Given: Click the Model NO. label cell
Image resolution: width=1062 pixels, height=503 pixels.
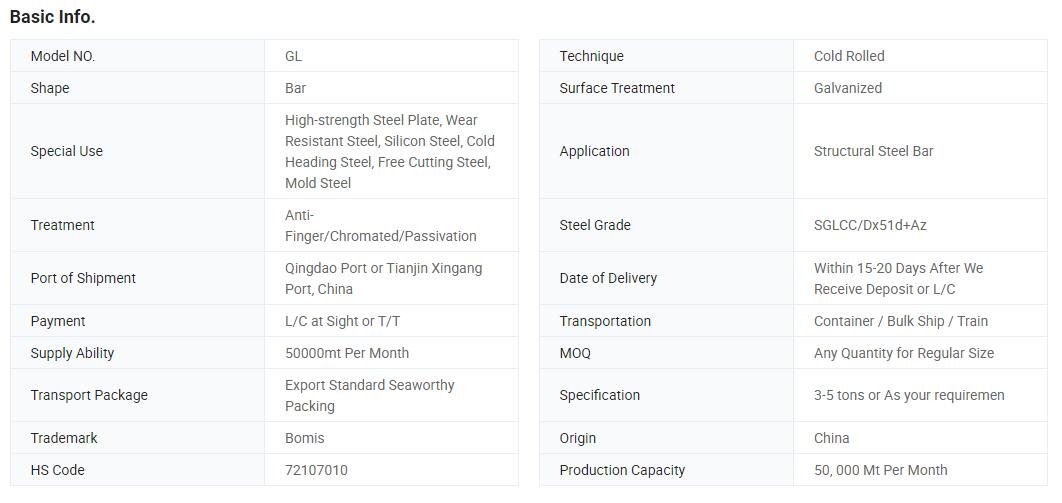Looking at the screenshot, I should [x=63, y=56].
